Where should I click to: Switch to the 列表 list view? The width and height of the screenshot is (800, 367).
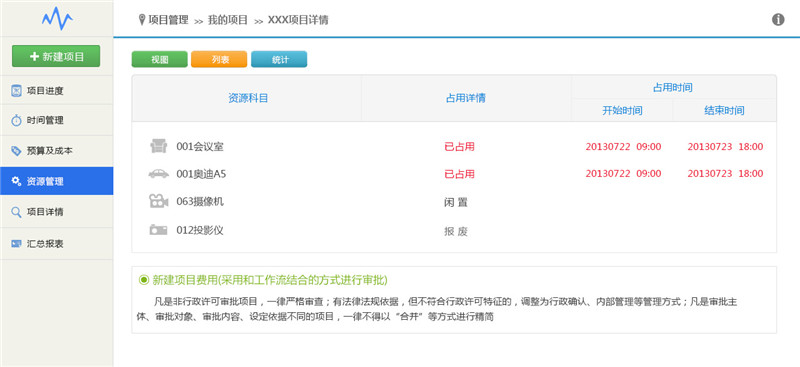pos(219,59)
